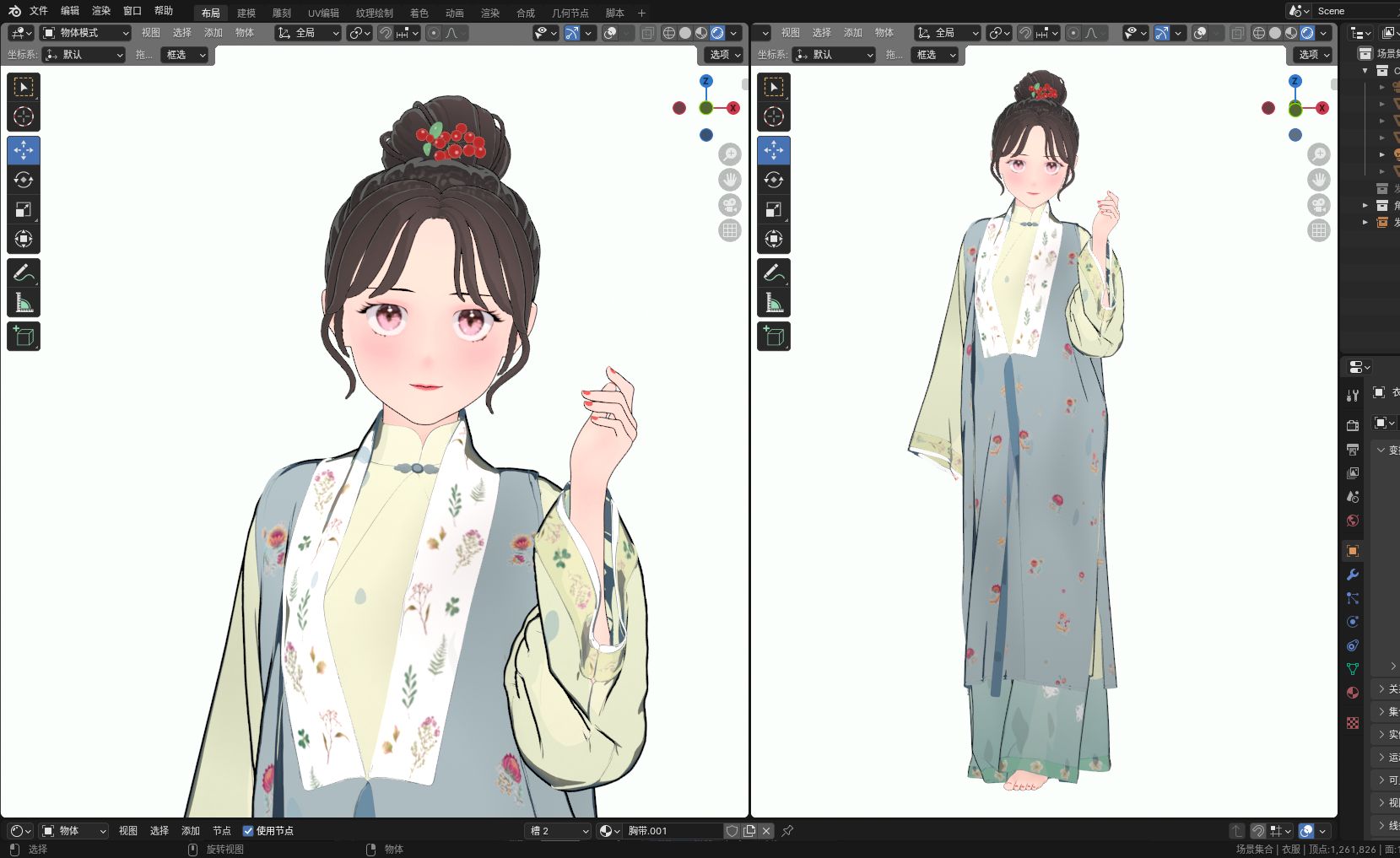Toggle proportional editing in left viewport header
Screen dimensions: 1400x858
[434, 33]
